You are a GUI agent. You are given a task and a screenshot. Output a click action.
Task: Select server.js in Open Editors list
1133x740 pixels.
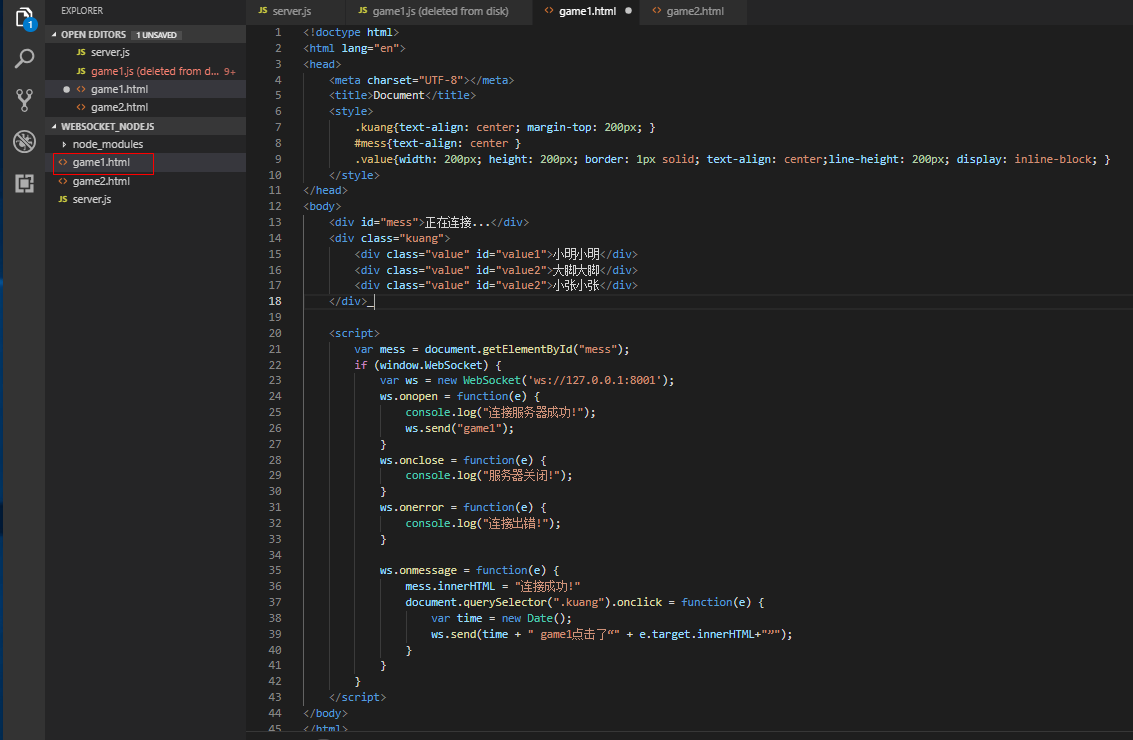pyautogui.click(x=109, y=52)
